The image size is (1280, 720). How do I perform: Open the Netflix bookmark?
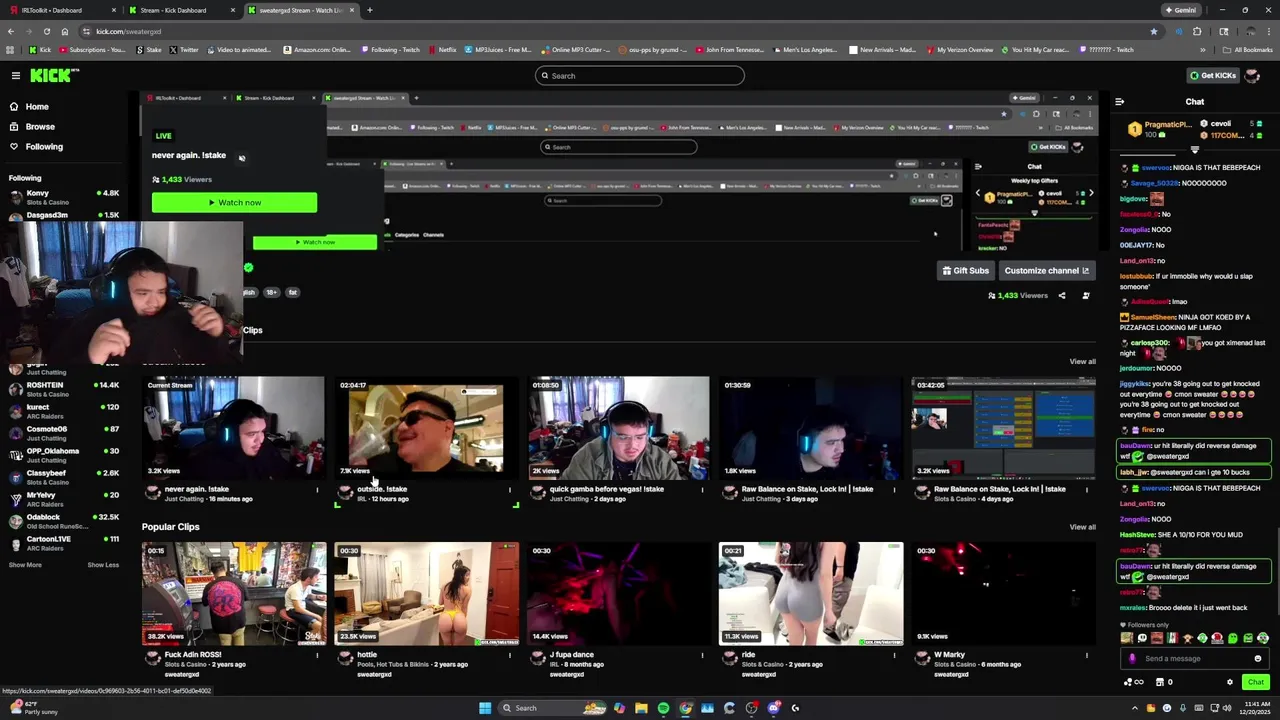coord(443,50)
